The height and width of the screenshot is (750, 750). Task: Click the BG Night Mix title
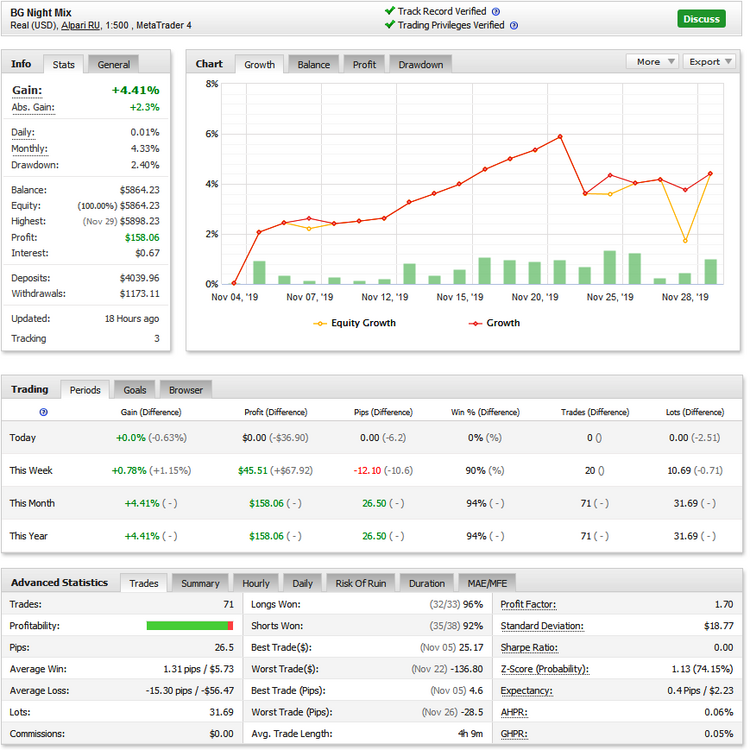coord(41,13)
